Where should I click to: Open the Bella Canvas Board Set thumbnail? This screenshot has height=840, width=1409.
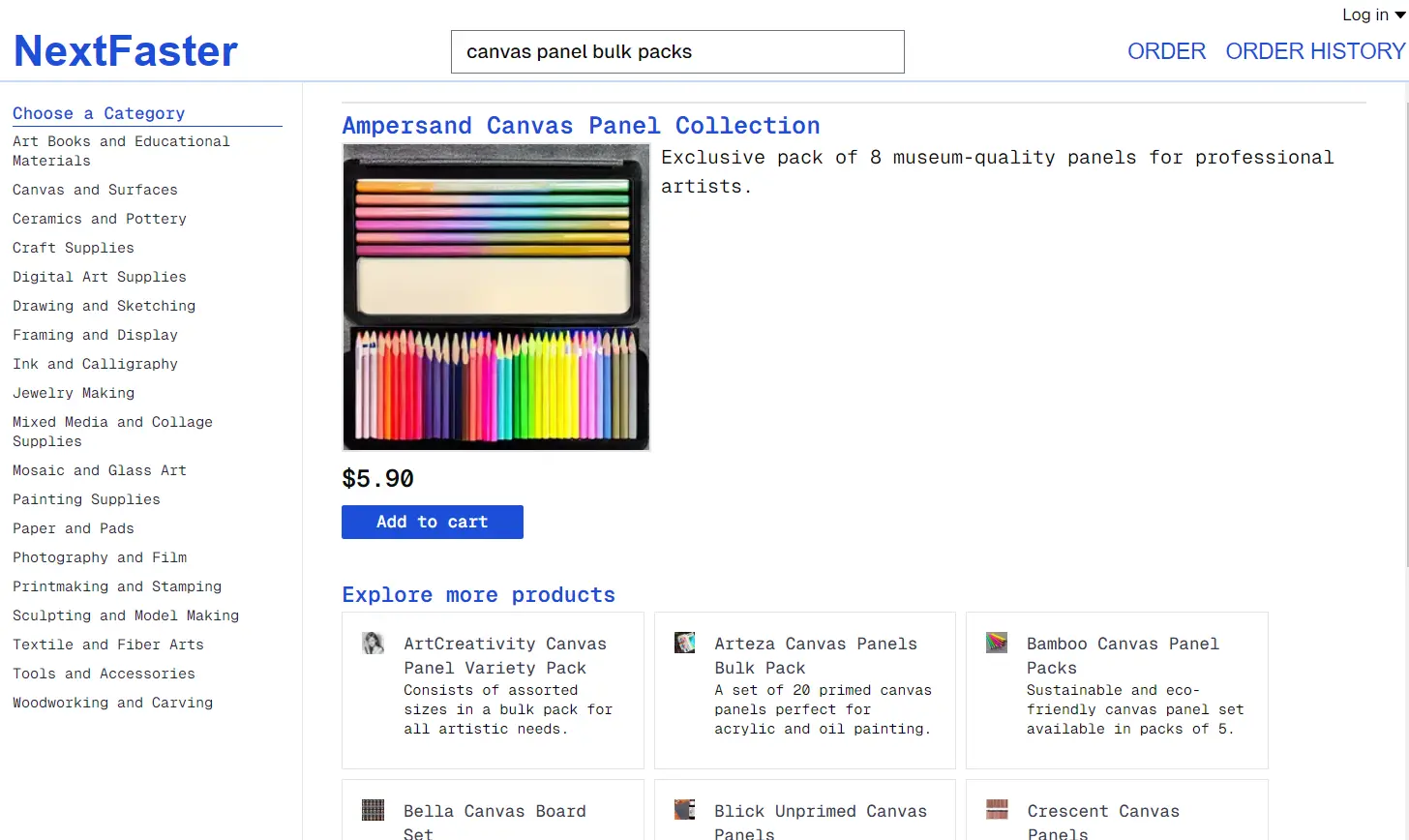click(374, 809)
